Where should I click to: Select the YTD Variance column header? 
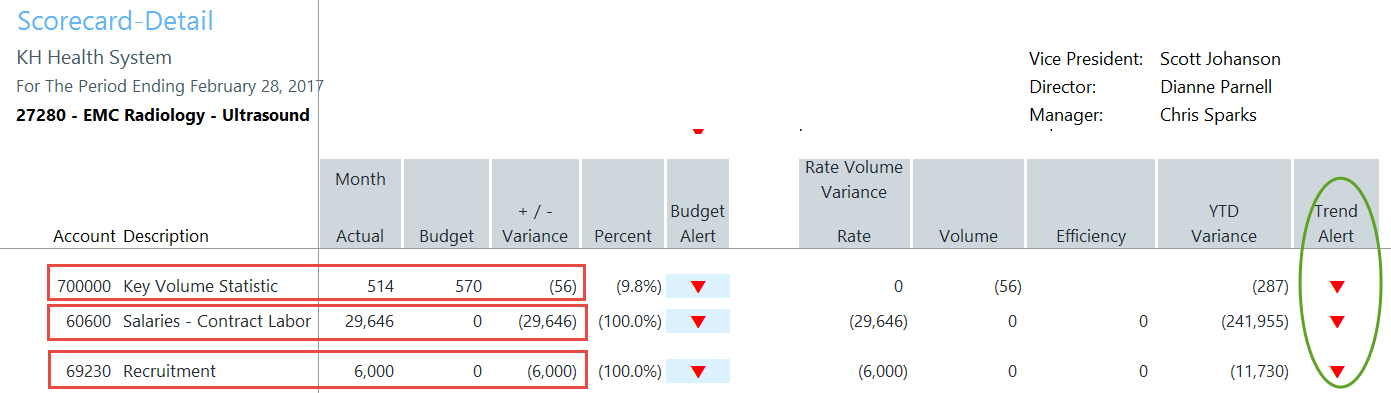click(1224, 203)
